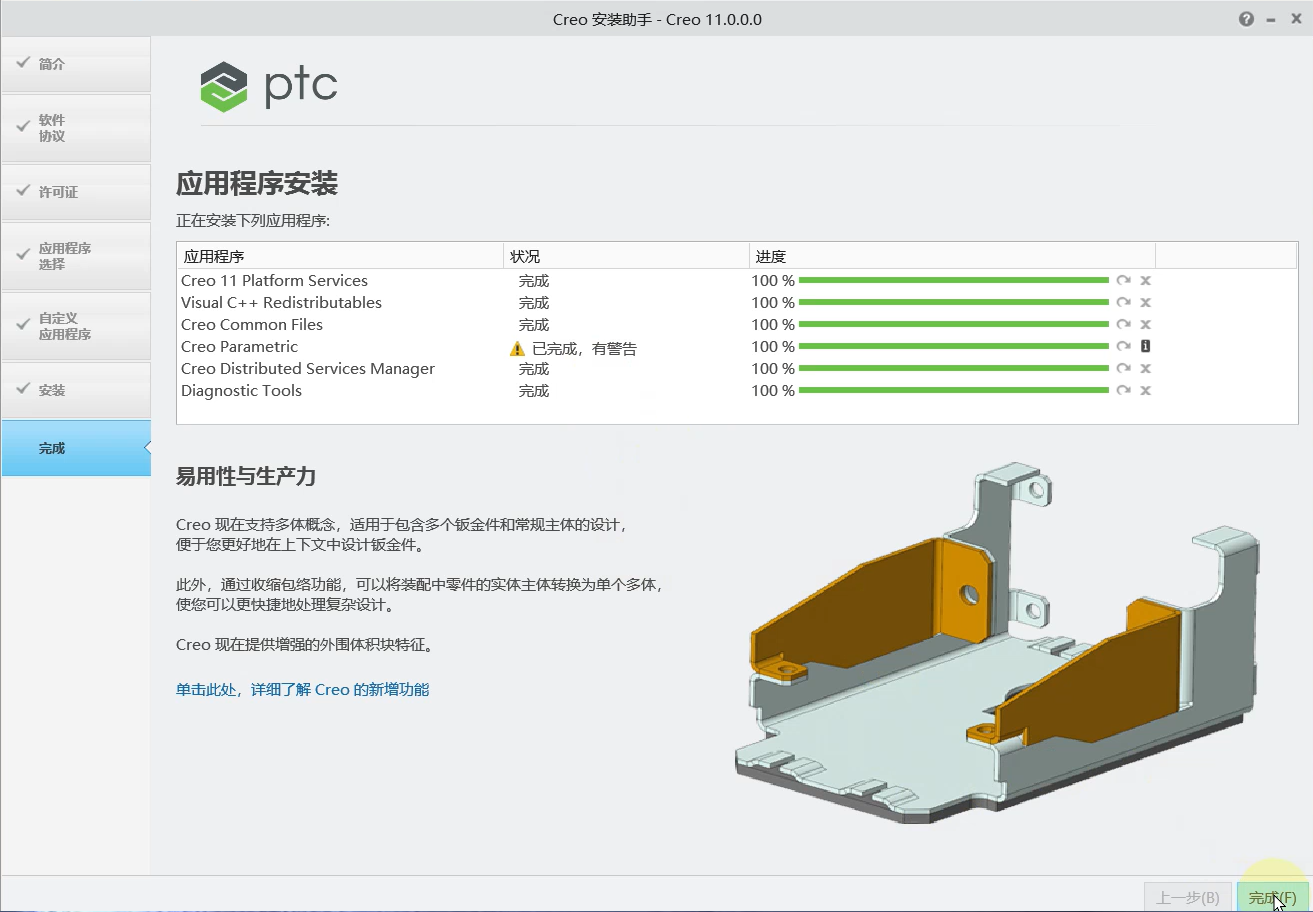1313x912 pixels.
Task: Select row 'Creo Common Files'
Action: (737, 325)
